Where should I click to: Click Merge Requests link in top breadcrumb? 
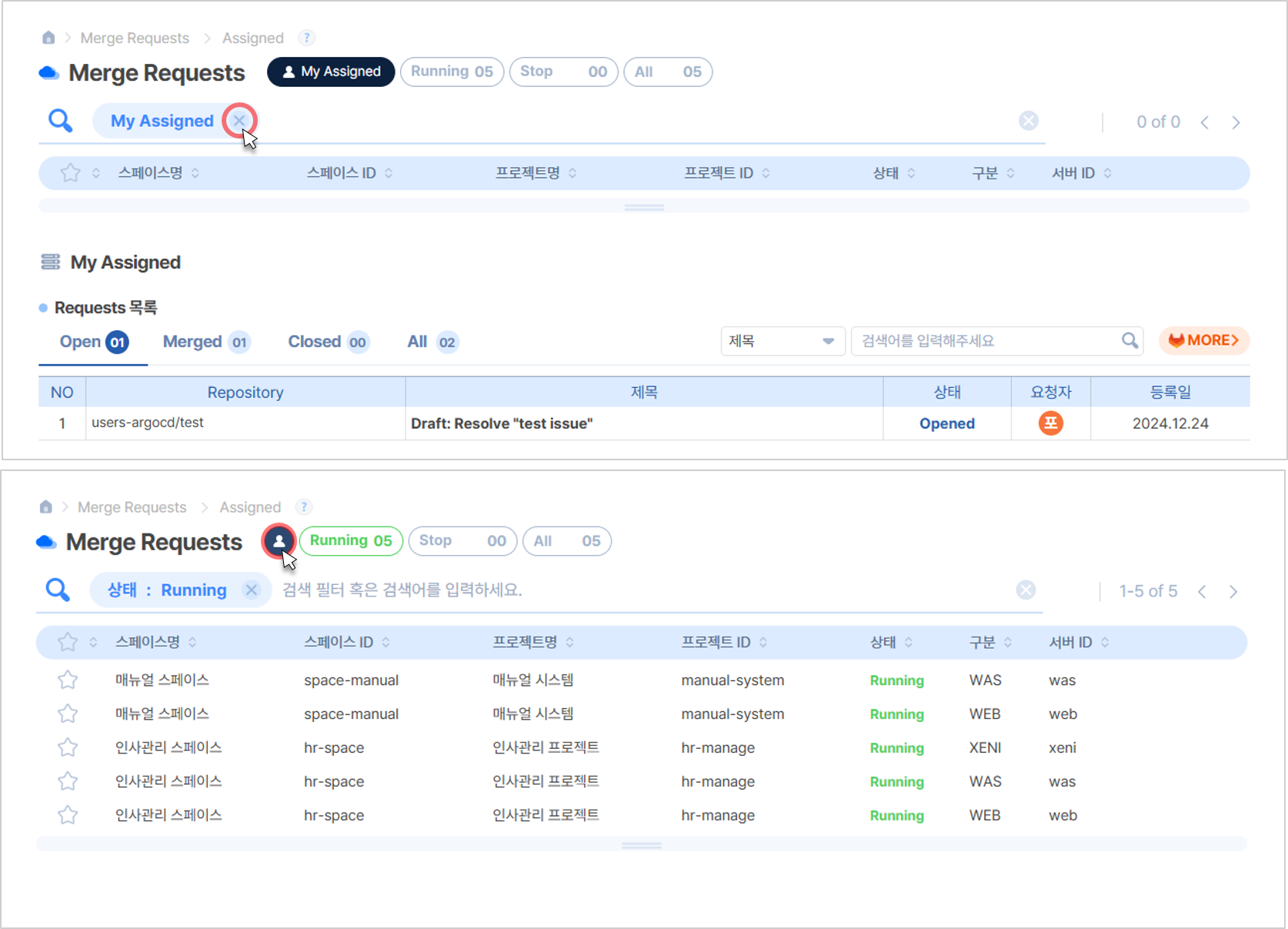tap(135, 38)
